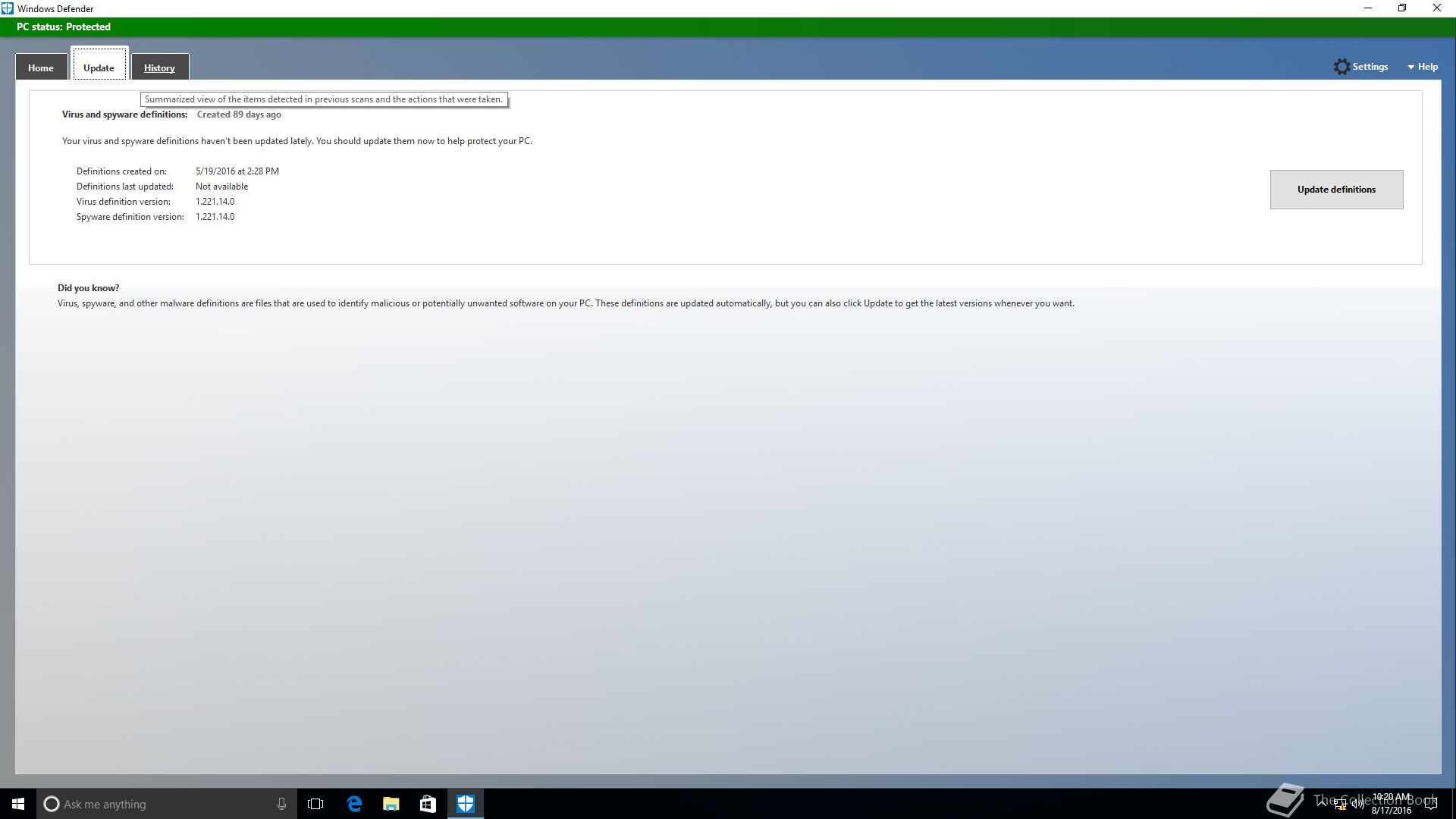Open the Settings gear icon
The height and width of the screenshot is (819, 1456).
(1341, 67)
